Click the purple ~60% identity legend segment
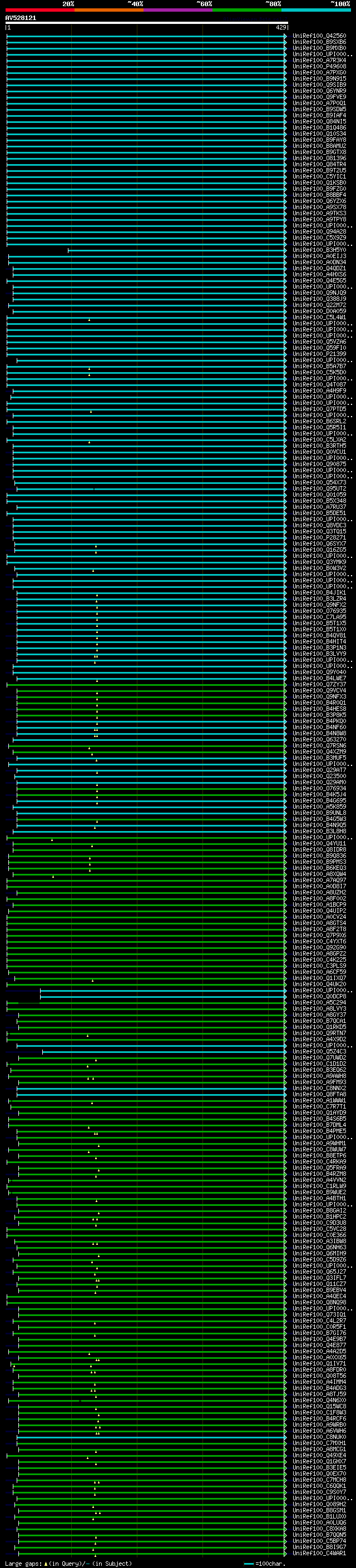 coord(177,11)
